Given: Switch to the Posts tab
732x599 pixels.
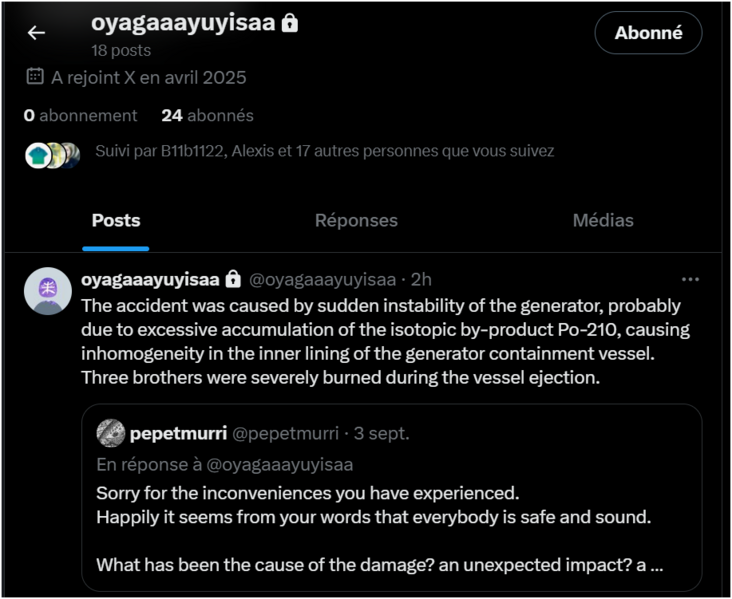Looking at the screenshot, I should (x=116, y=221).
